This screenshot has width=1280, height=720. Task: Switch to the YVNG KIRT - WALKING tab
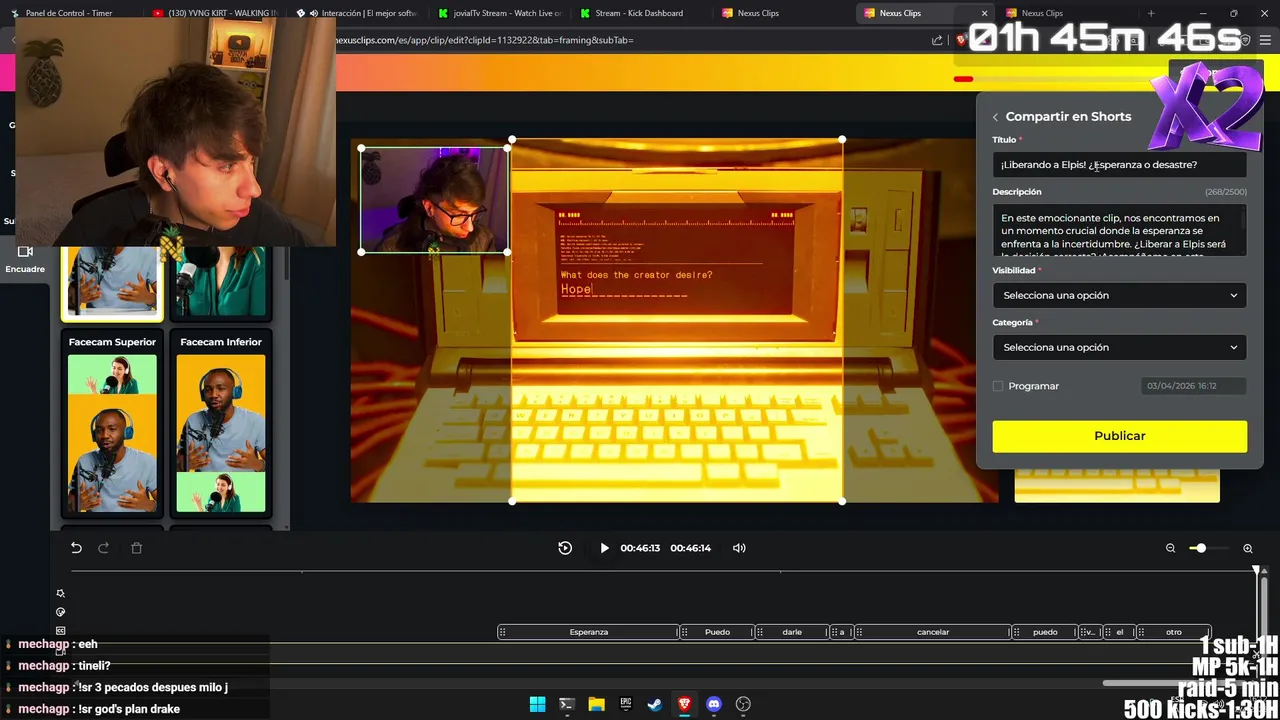pos(214,13)
